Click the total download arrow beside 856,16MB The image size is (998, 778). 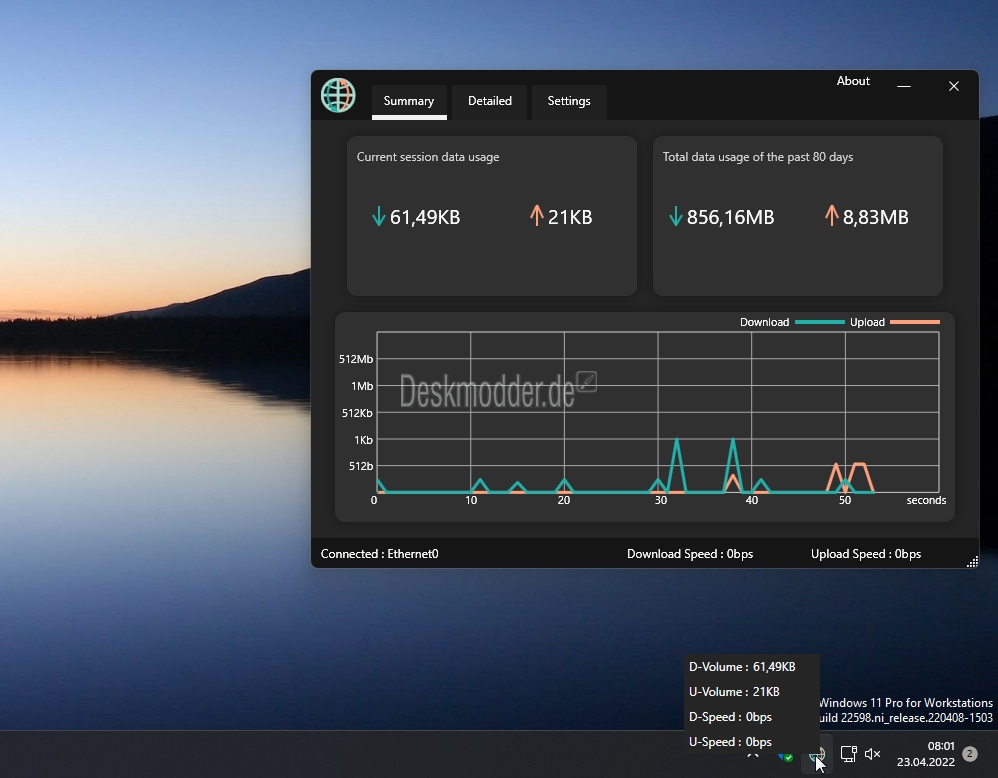click(676, 216)
